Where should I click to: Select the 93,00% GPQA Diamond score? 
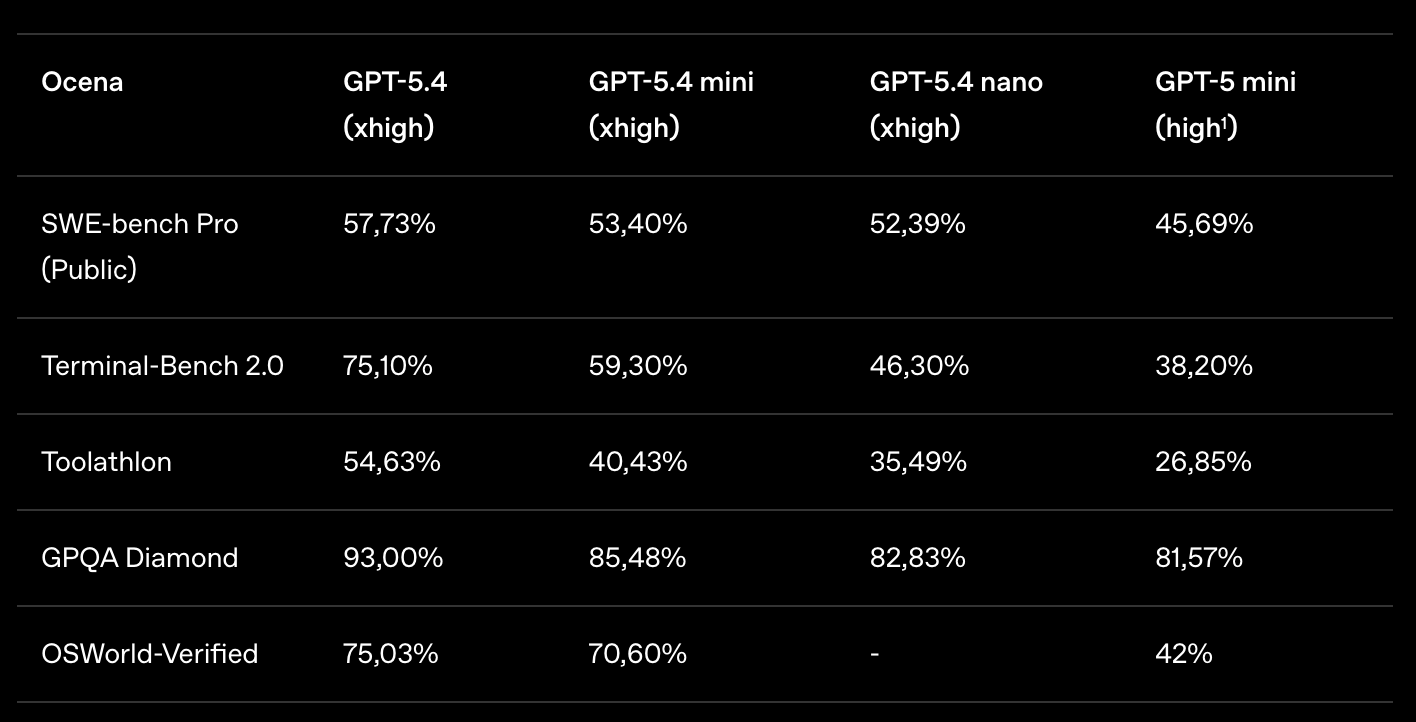[x=392, y=558]
